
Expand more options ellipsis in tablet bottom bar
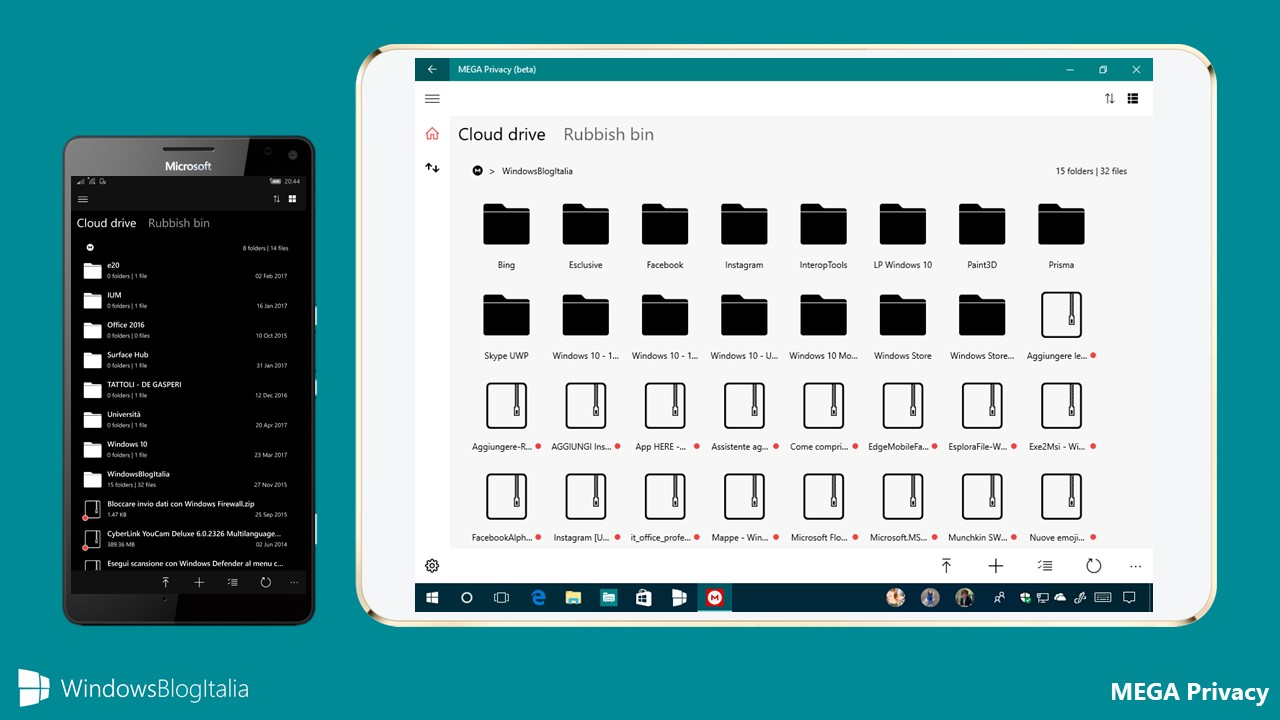coord(1136,566)
